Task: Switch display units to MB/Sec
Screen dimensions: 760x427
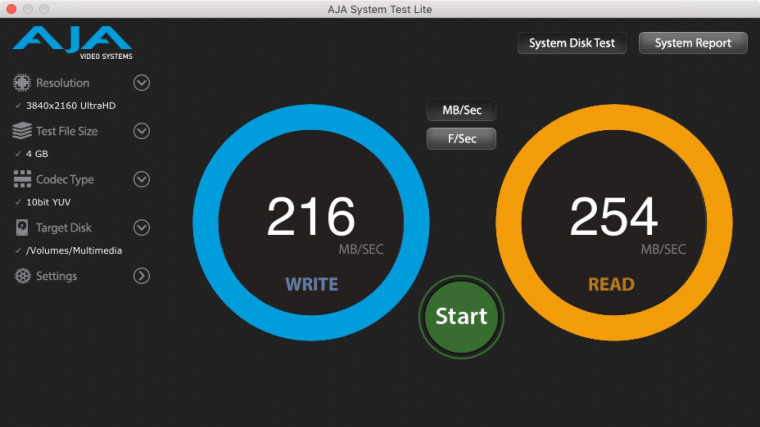Action: pos(461,110)
